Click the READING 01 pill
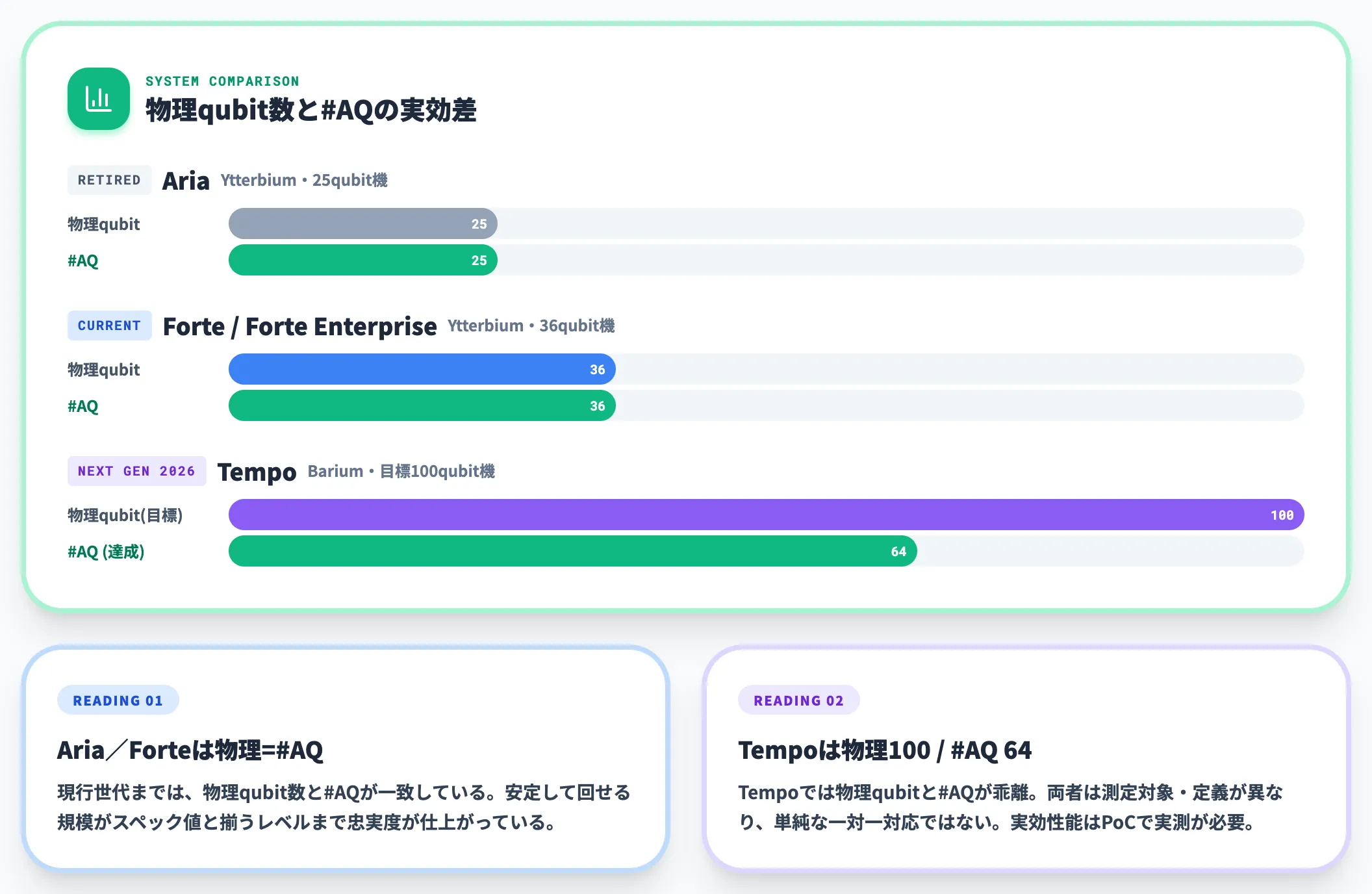The height and width of the screenshot is (894, 1372). pyautogui.click(x=118, y=700)
